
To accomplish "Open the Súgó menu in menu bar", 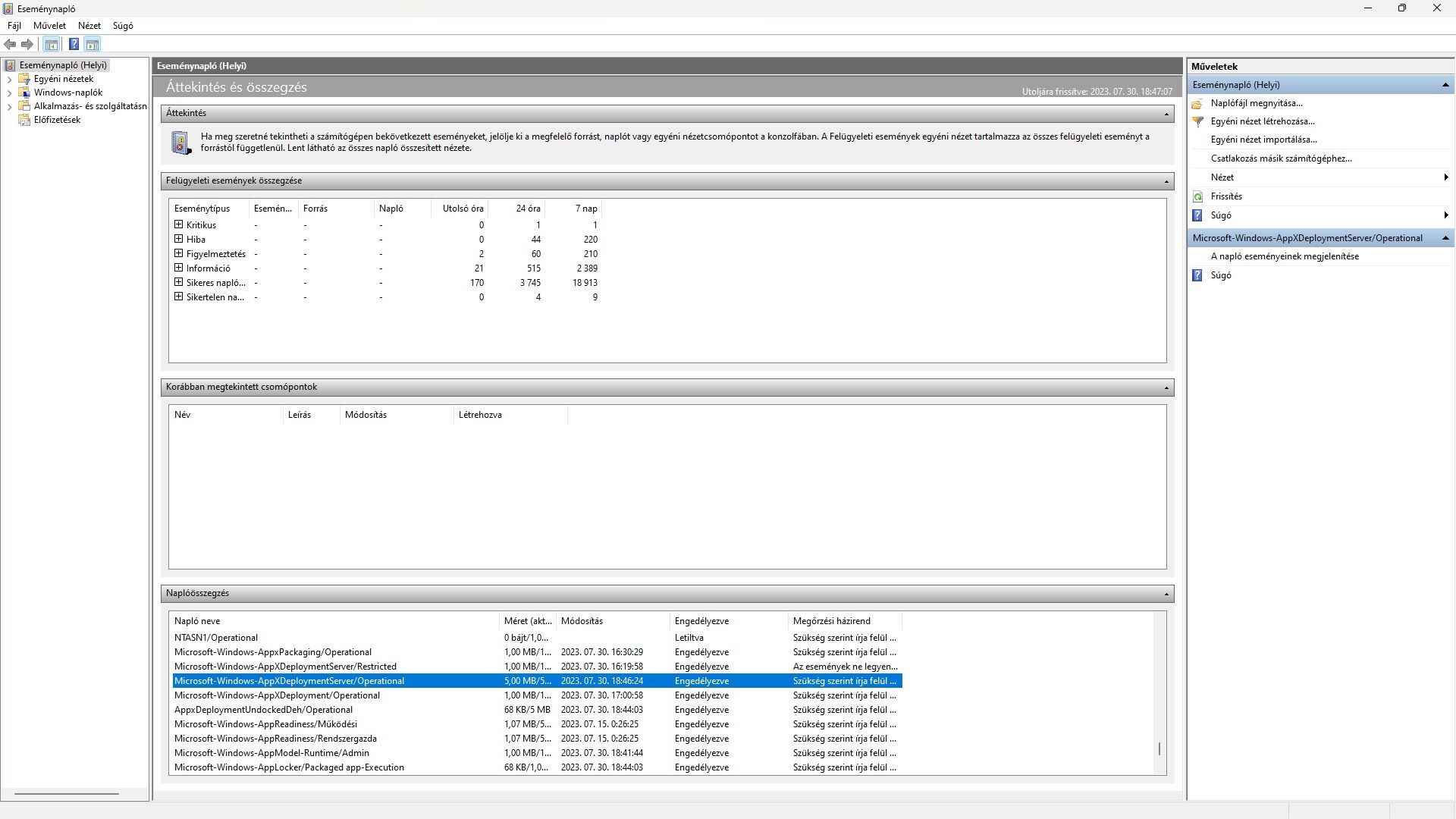I will click(x=123, y=26).
